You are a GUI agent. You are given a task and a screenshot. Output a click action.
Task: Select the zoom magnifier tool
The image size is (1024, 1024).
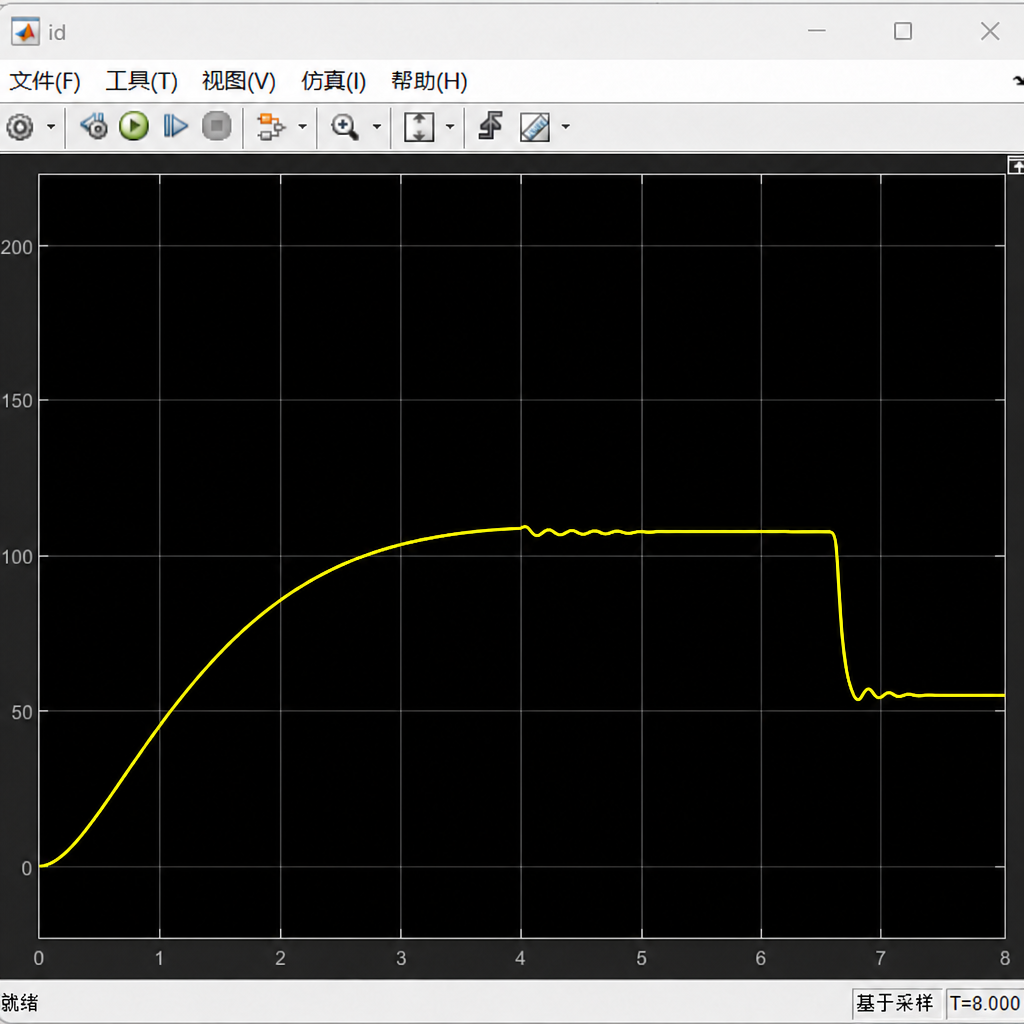click(x=345, y=127)
